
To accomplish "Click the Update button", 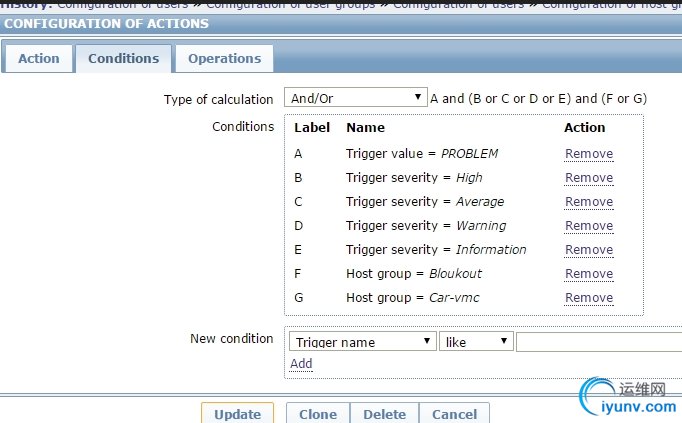I will [237, 413].
